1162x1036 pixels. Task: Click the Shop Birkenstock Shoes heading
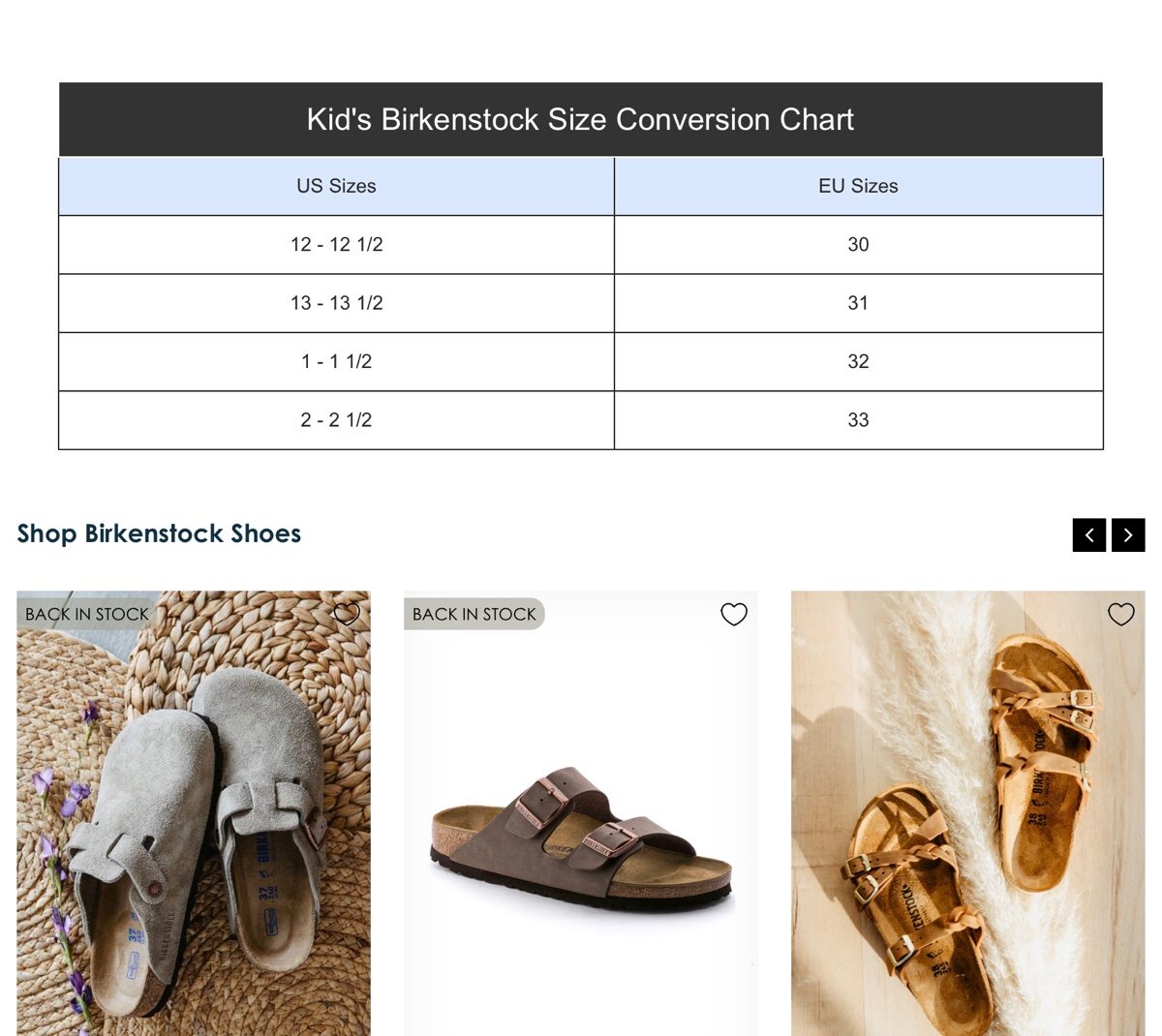point(159,533)
